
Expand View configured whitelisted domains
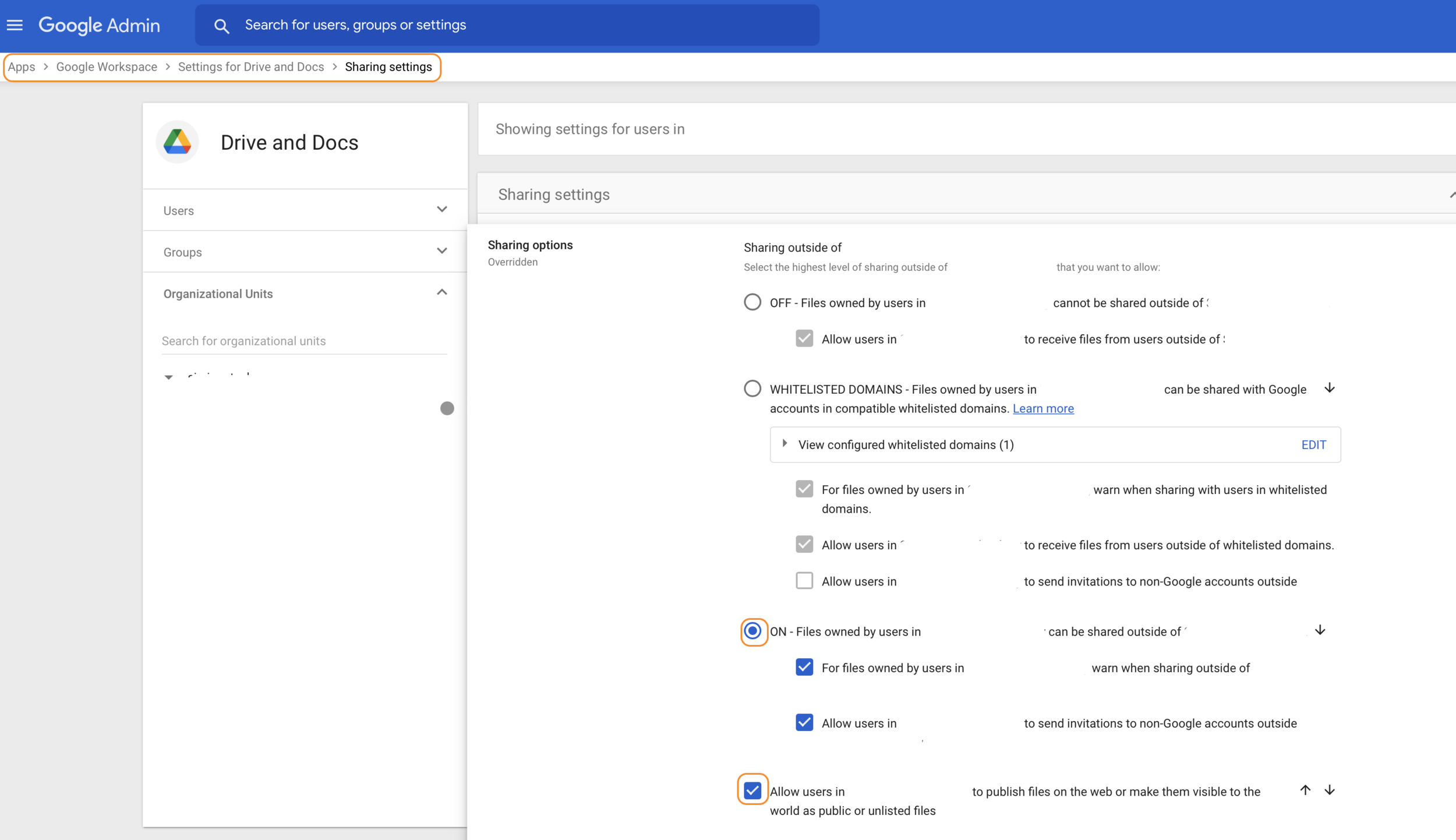click(x=784, y=444)
